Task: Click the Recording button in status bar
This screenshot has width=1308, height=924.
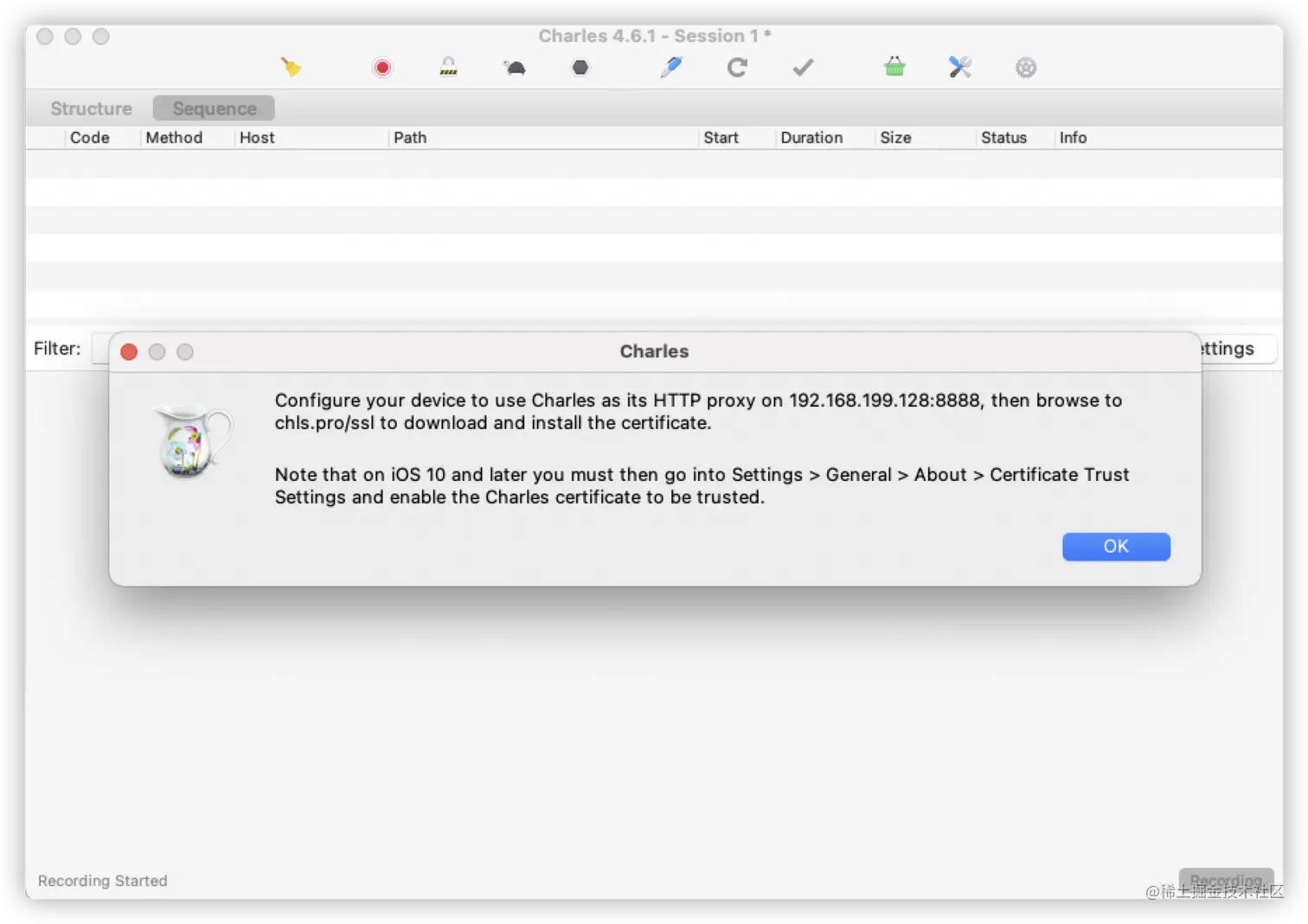Action: click(1226, 881)
